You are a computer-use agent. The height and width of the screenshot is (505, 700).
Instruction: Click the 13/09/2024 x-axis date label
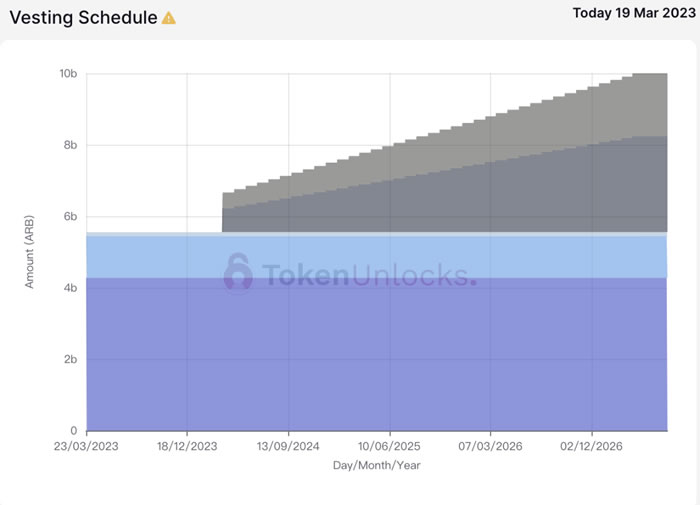point(288,447)
